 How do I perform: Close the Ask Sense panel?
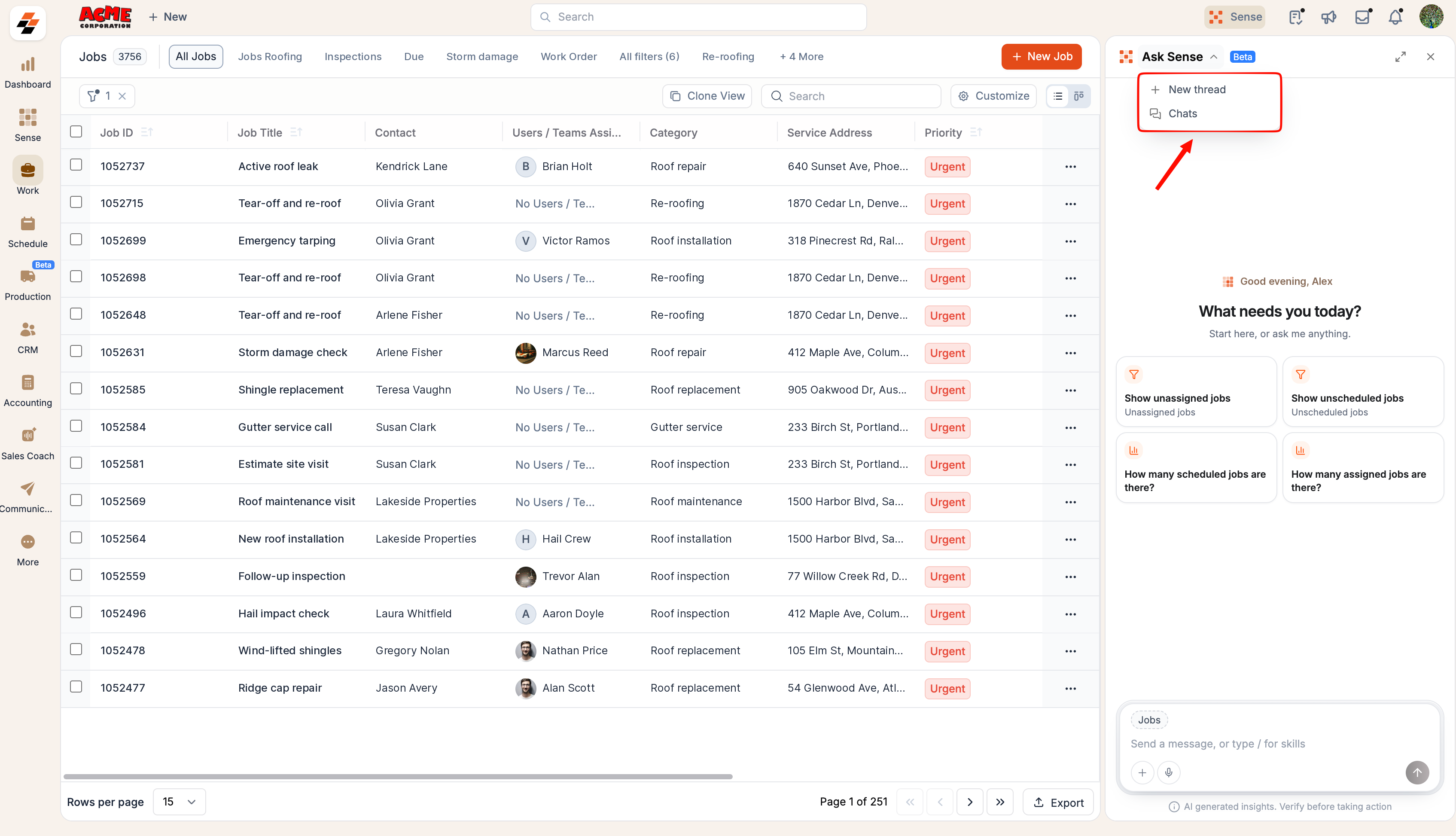pos(1430,56)
